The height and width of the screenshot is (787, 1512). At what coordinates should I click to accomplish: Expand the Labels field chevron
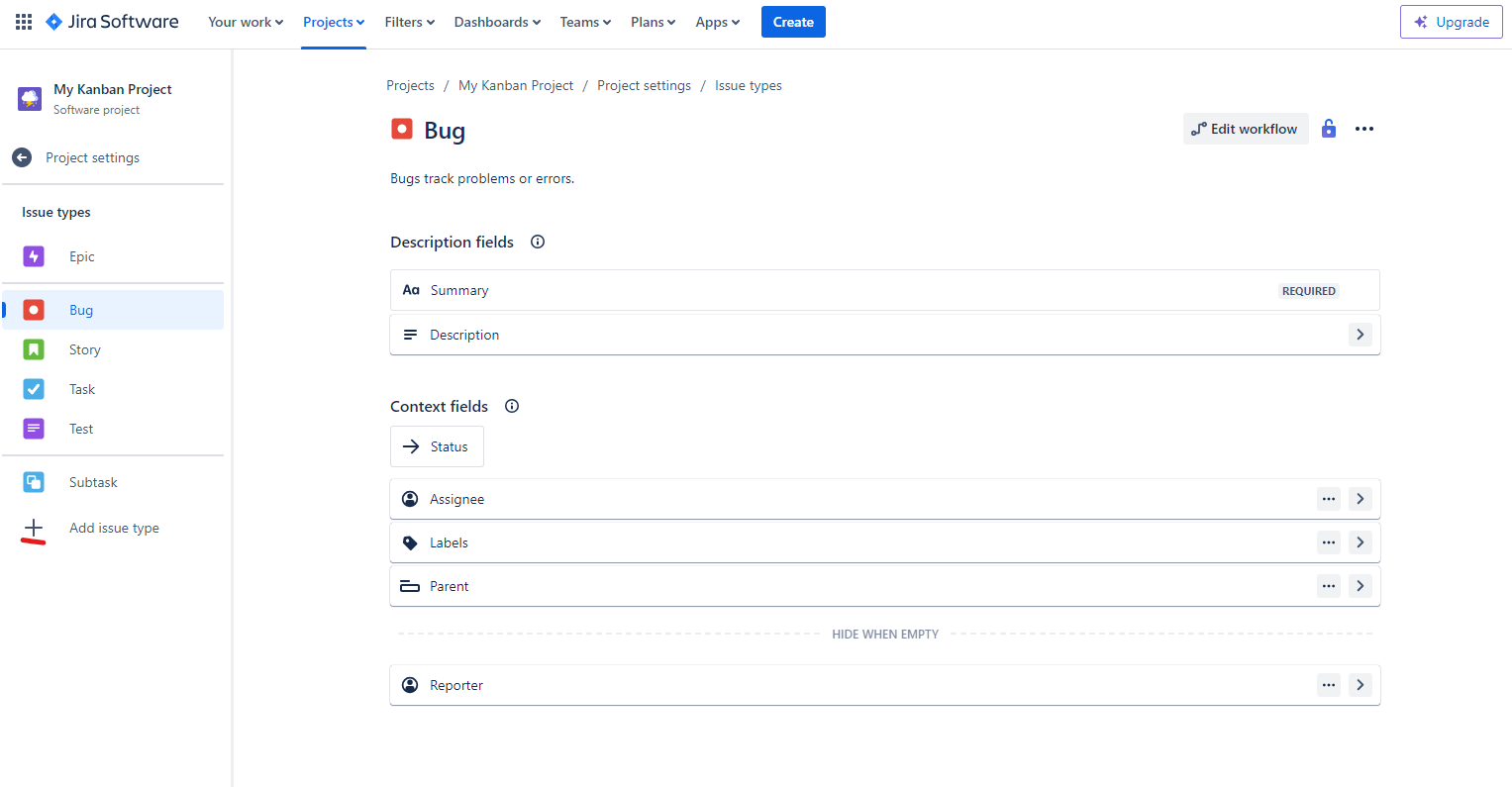(x=1361, y=542)
